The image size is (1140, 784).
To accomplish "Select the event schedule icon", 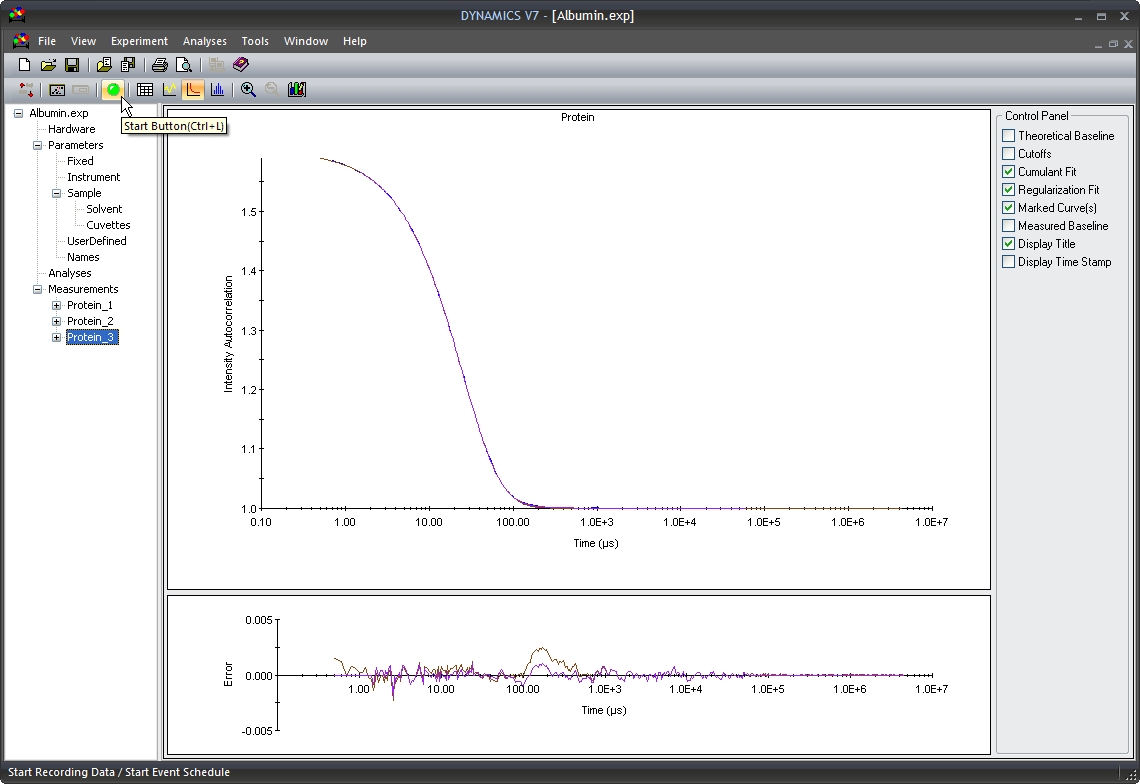I will tap(27, 89).
